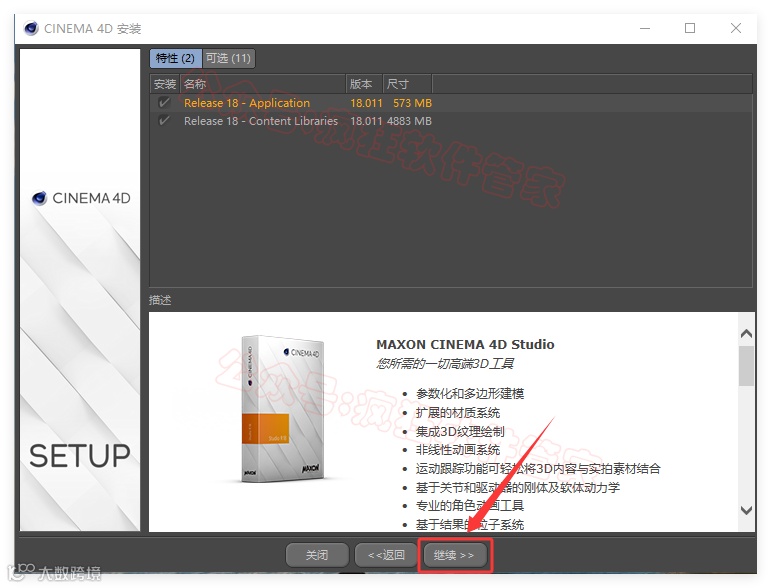
Task: Click the 安装 column header
Action: point(165,84)
